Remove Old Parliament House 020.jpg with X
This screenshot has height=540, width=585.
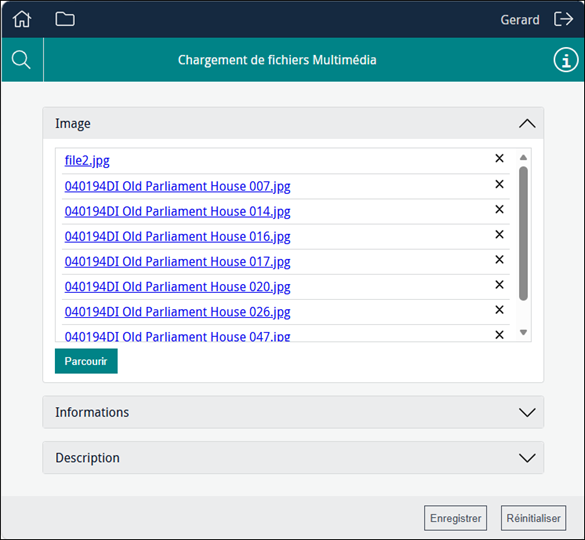point(499,285)
